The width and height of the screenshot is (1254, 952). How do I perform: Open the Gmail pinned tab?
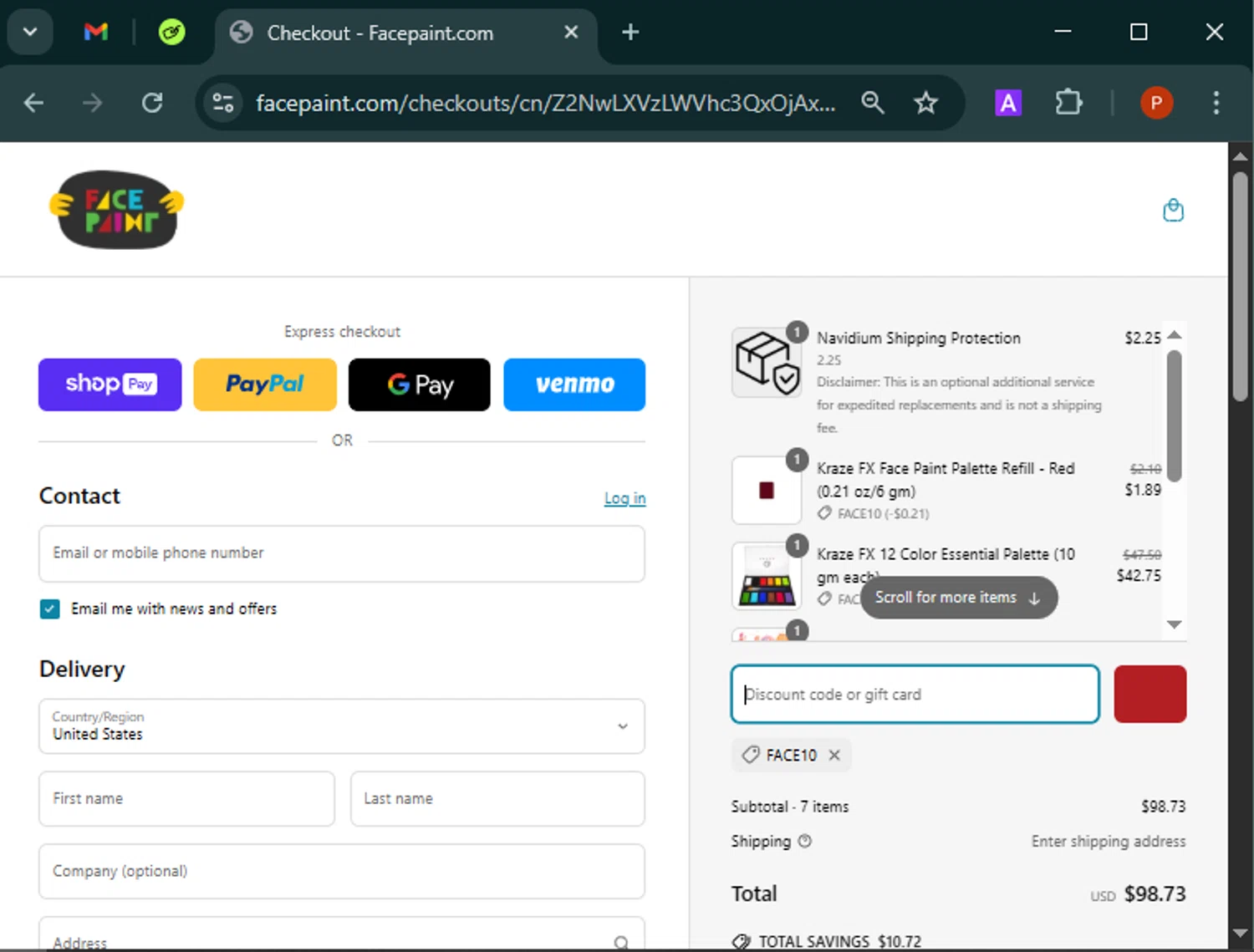(x=96, y=33)
